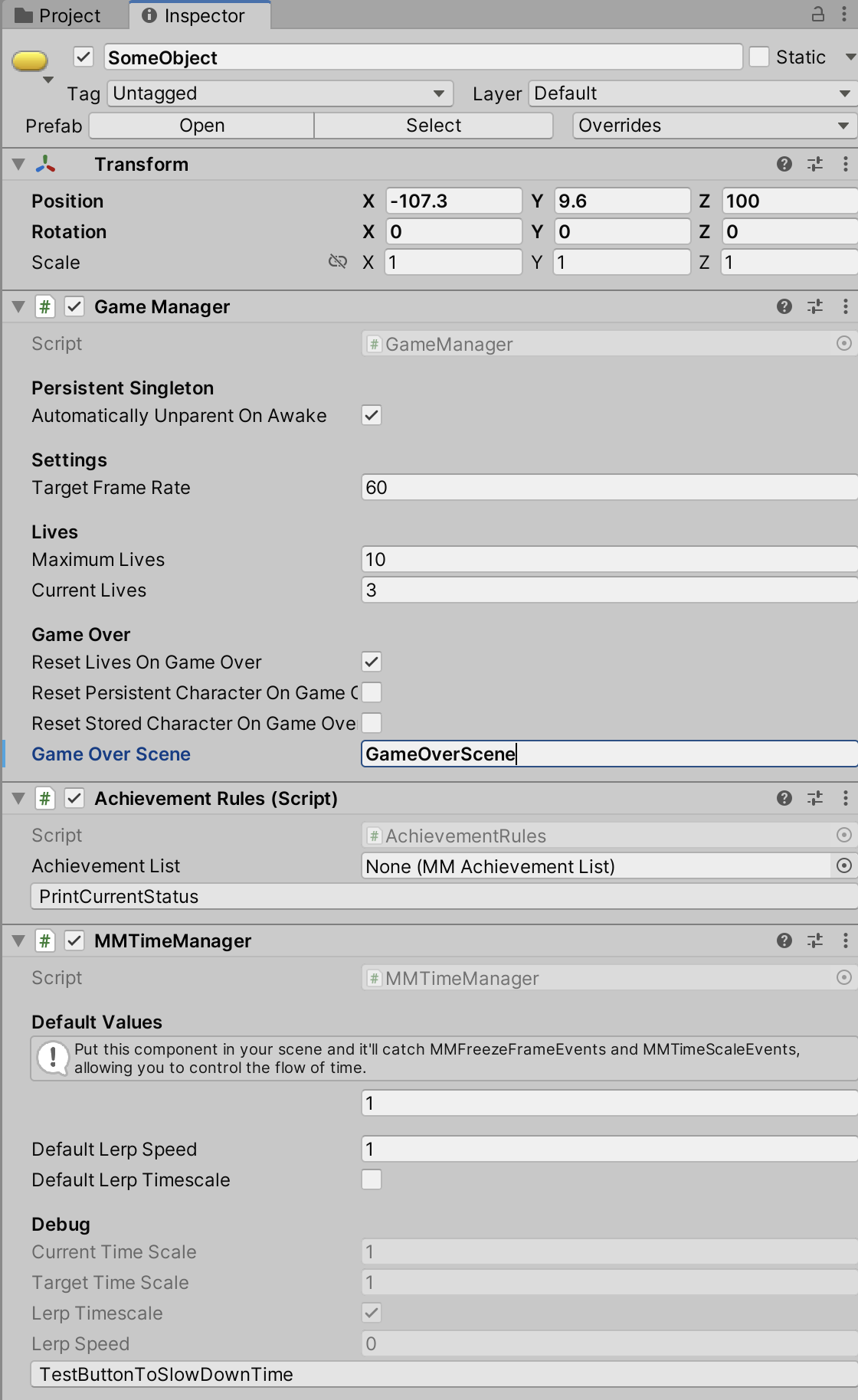Select the Inspector tab
Viewport: 858px width, 1400px height.
(200, 15)
